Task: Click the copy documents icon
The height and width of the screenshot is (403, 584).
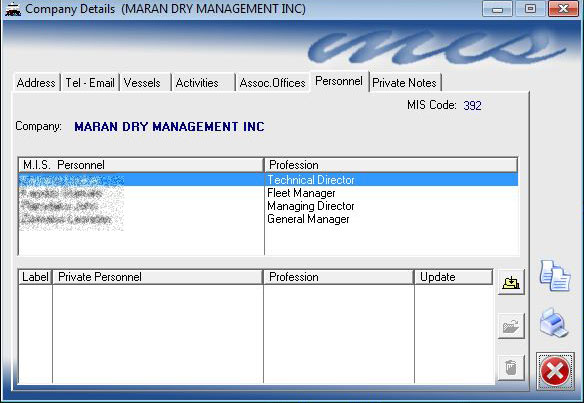Action: click(555, 276)
